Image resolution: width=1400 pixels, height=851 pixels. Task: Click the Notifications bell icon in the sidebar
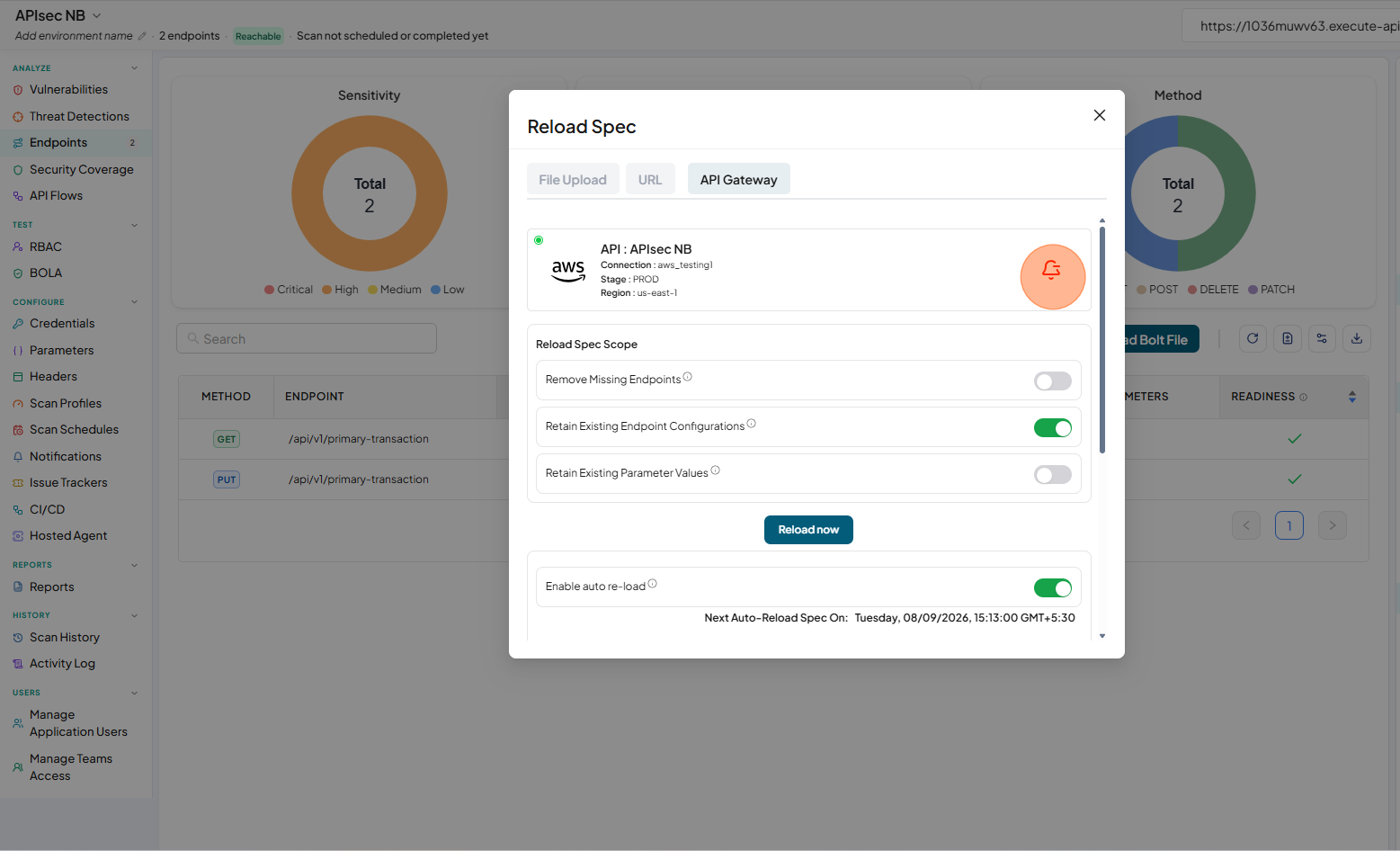pos(18,457)
